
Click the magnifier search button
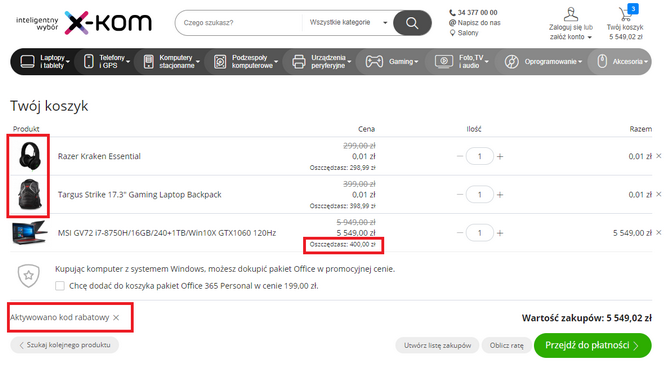[x=412, y=23]
